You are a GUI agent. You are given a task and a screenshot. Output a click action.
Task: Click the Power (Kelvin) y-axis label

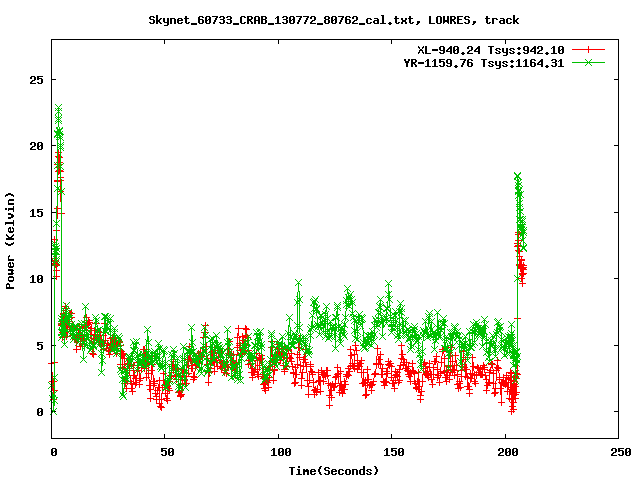tap(10, 241)
